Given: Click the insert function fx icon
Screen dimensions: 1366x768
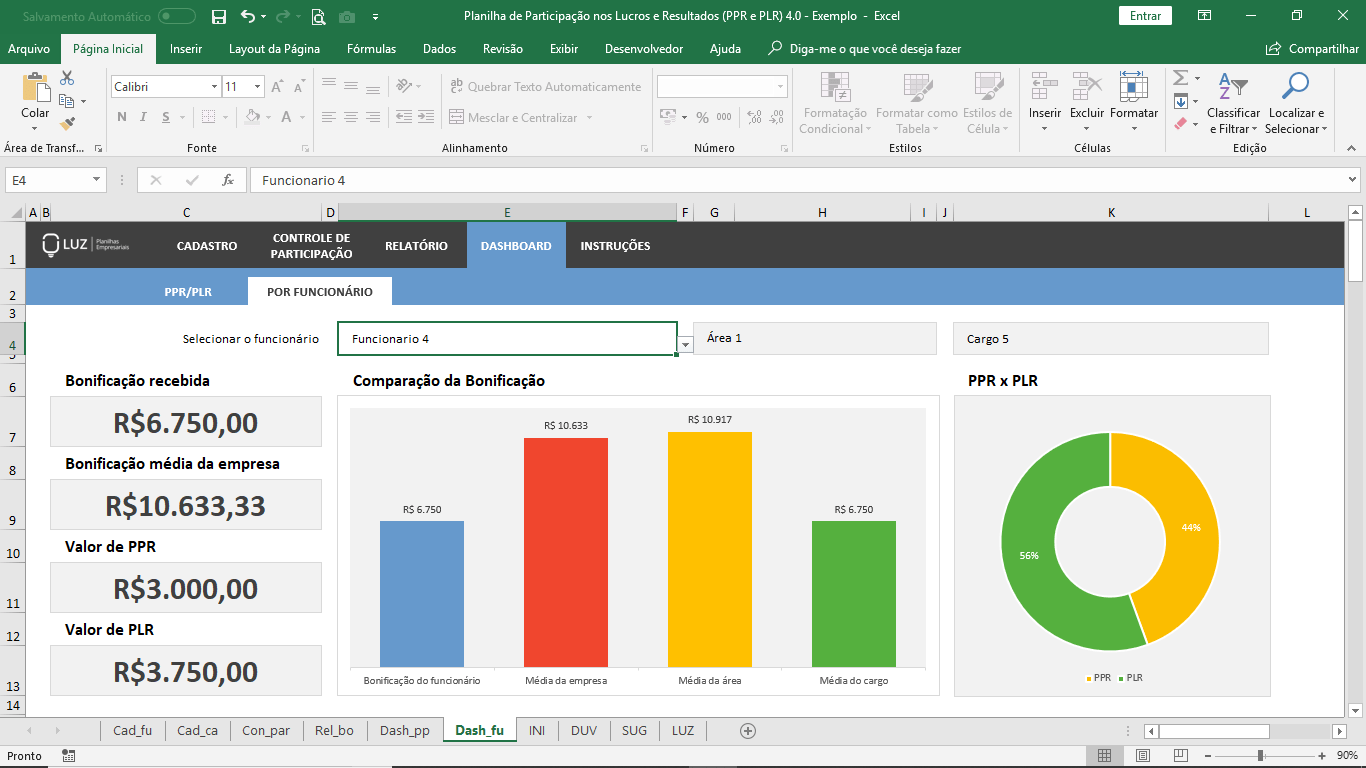Looking at the screenshot, I should click(228, 180).
